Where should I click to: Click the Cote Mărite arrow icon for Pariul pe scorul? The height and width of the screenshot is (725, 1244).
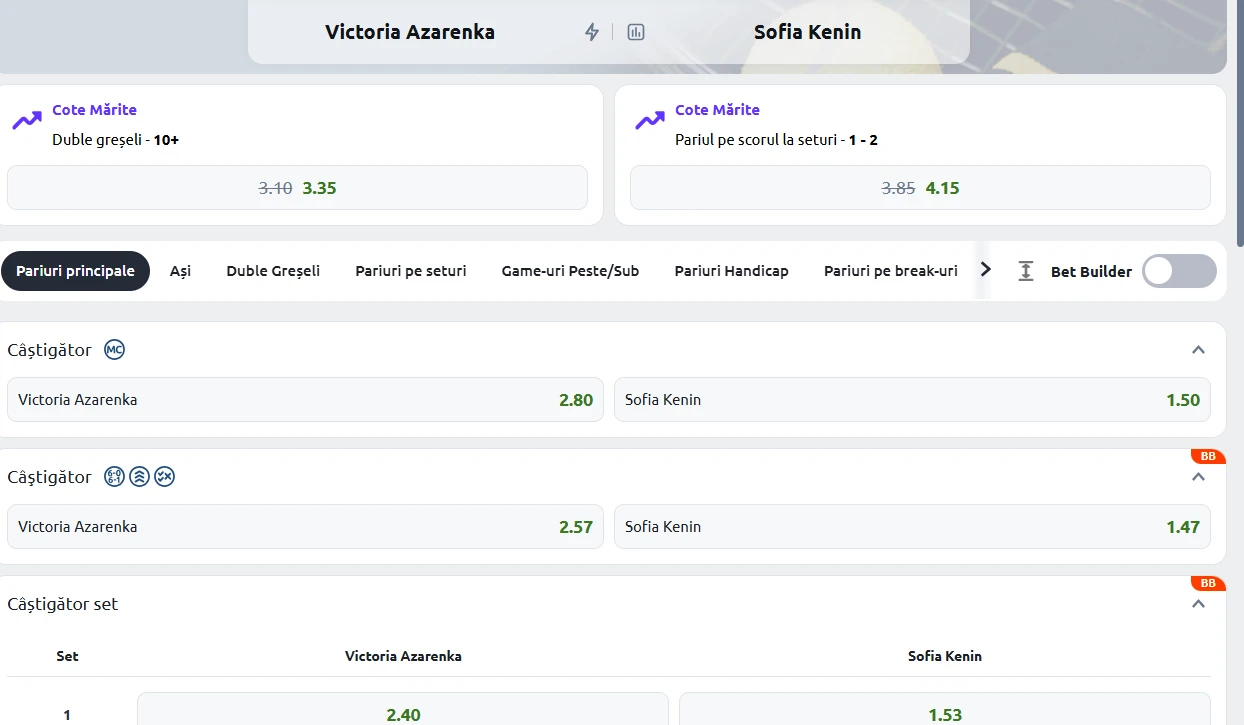point(650,121)
